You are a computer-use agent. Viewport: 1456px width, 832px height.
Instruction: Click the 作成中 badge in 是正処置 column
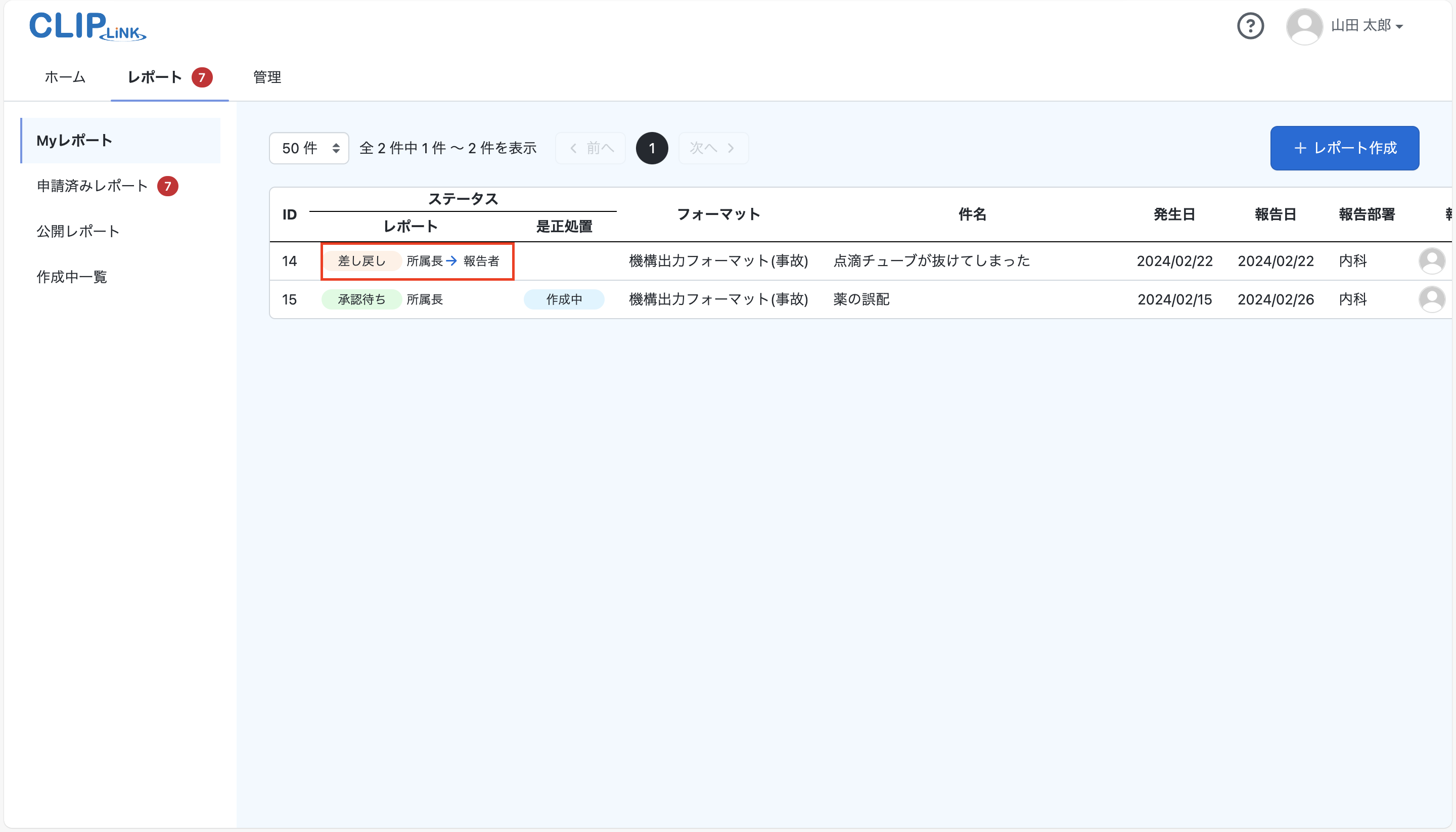[564, 299]
